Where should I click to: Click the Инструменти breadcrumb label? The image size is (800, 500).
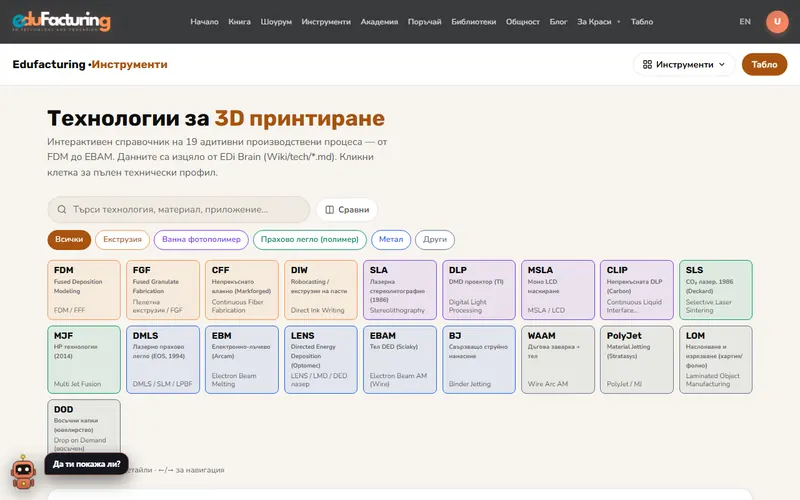(x=130, y=64)
